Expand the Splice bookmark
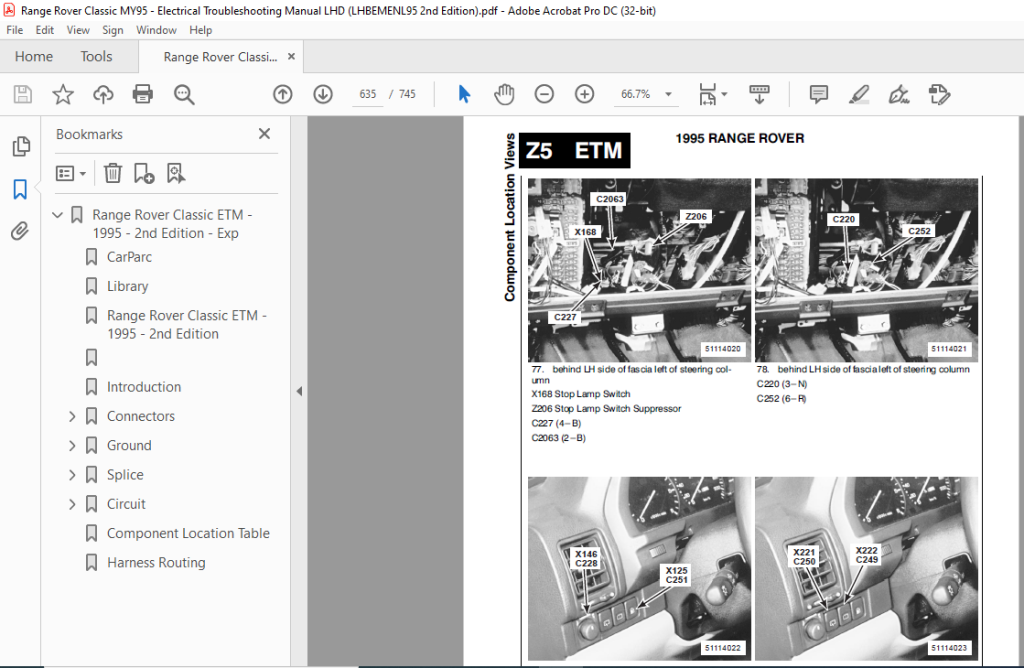1024x668 pixels. pos(72,475)
